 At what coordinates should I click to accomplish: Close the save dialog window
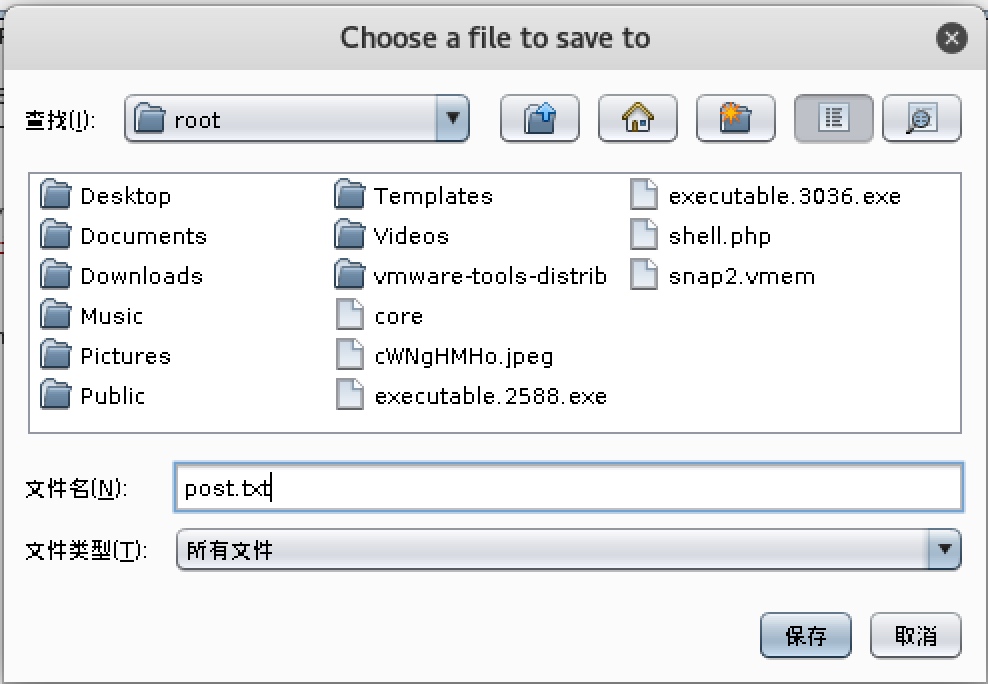click(x=951, y=38)
